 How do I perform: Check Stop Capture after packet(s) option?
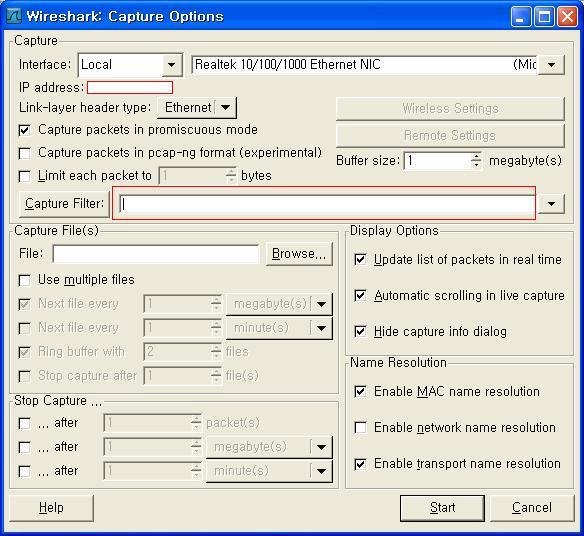tap(25, 423)
